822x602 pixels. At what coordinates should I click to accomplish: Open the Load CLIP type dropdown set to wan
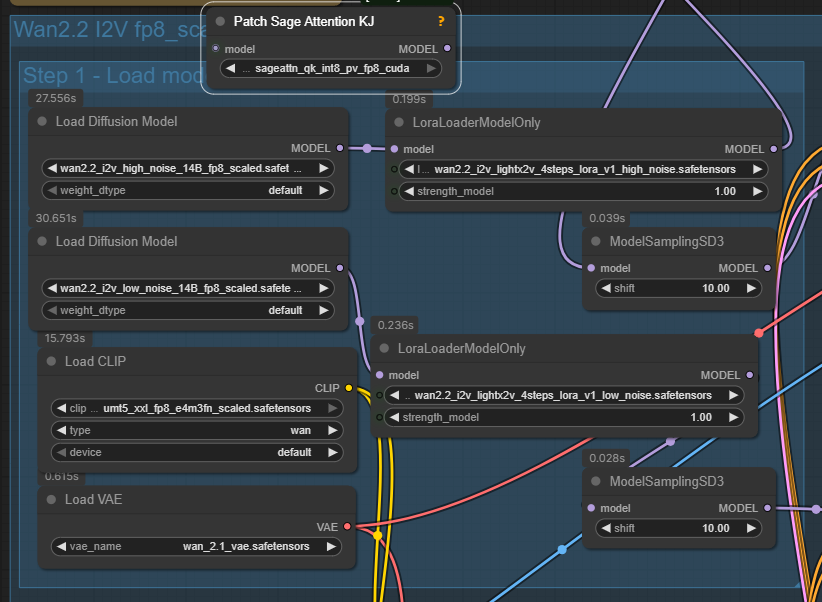pyautogui.click(x=197, y=431)
